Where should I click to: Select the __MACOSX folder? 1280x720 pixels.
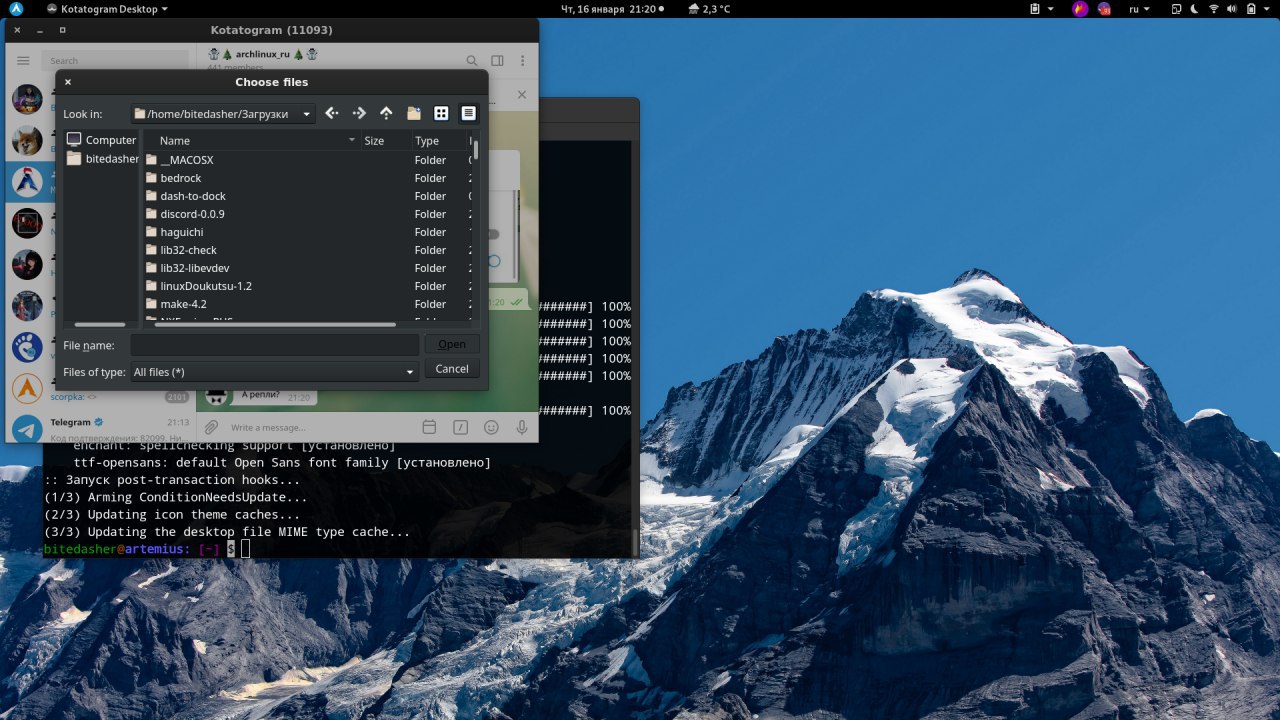(186, 160)
